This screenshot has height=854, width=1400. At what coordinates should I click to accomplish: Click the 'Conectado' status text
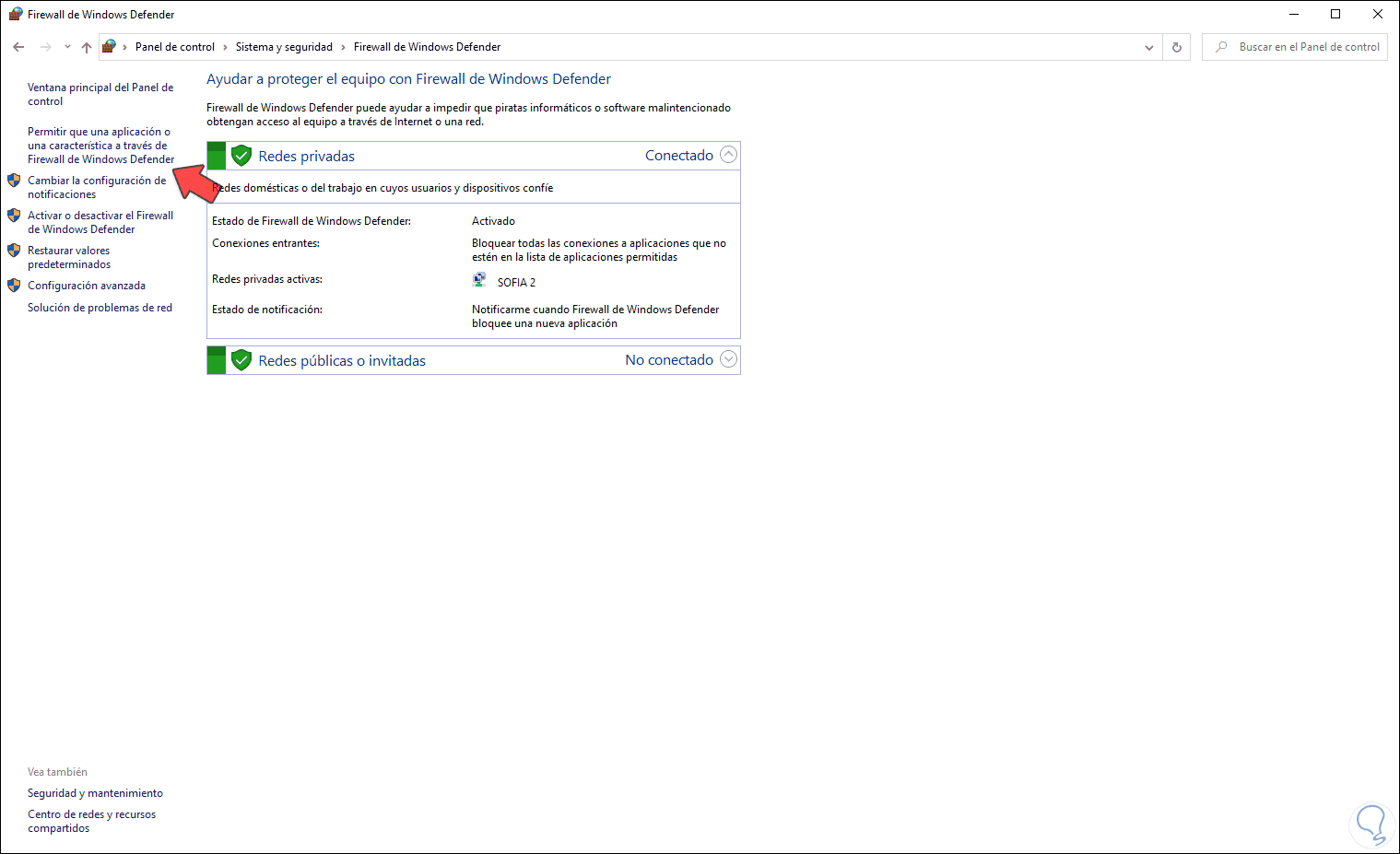(x=679, y=156)
